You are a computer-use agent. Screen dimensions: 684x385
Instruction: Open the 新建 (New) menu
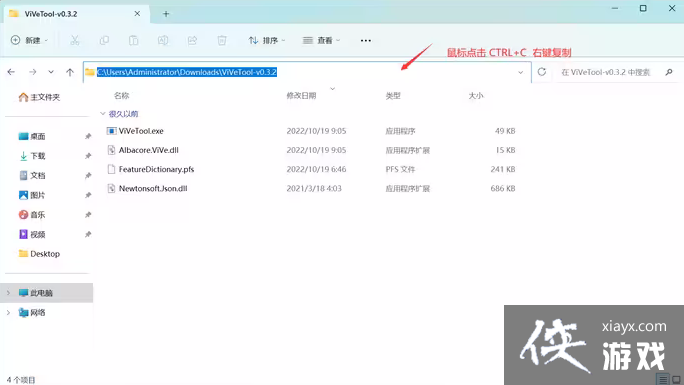29,40
